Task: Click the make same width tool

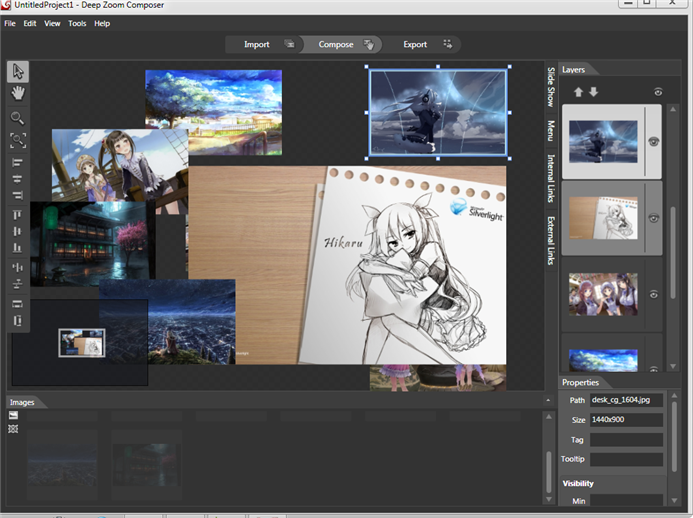Action: (x=18, y=304)
